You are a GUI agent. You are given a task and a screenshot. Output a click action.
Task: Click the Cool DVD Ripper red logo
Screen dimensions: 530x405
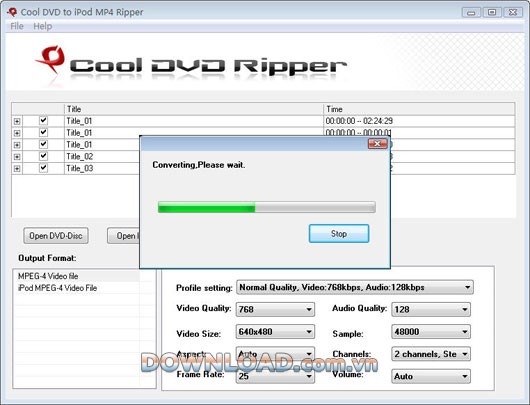[51, 60]
